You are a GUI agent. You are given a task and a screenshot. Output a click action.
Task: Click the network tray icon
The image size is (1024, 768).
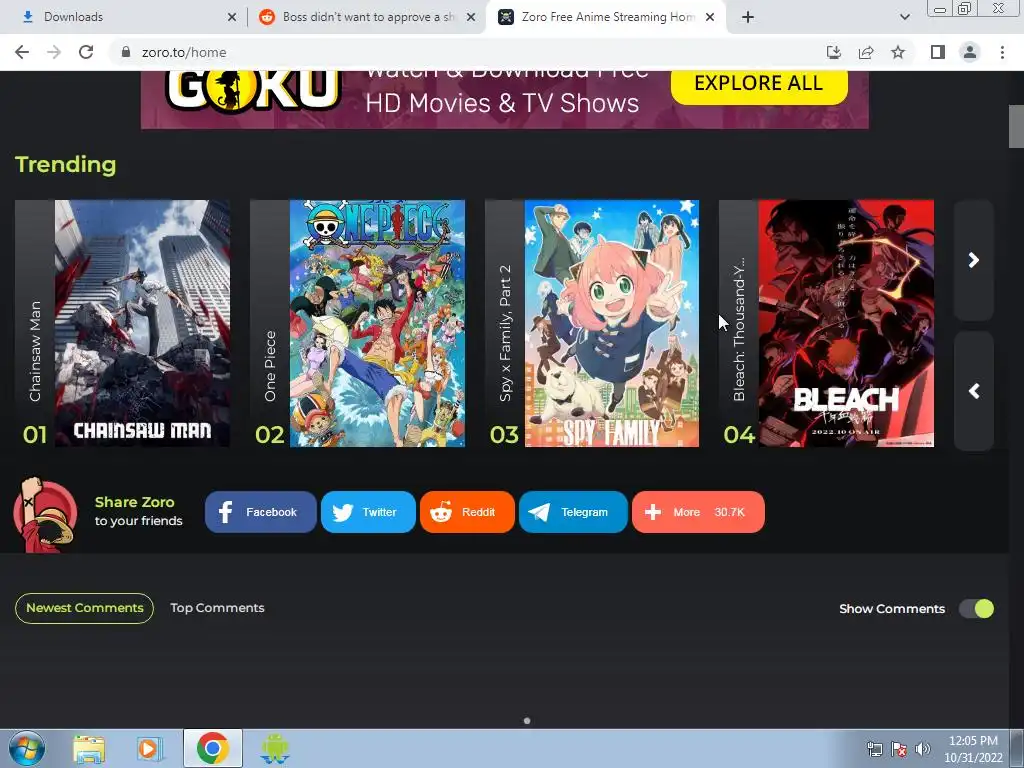(x=874, y=749)
